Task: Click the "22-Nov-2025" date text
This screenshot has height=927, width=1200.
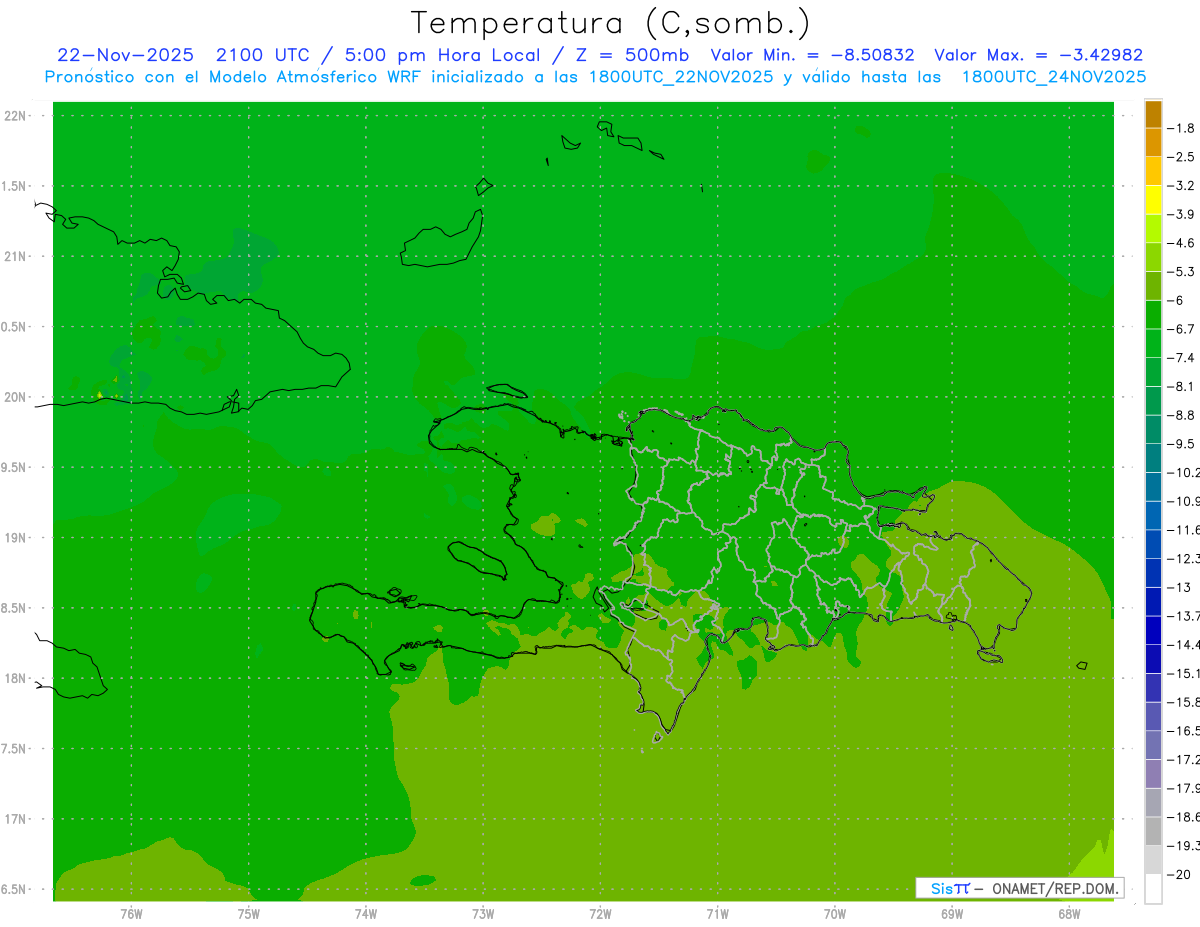Action: (125, 55)
